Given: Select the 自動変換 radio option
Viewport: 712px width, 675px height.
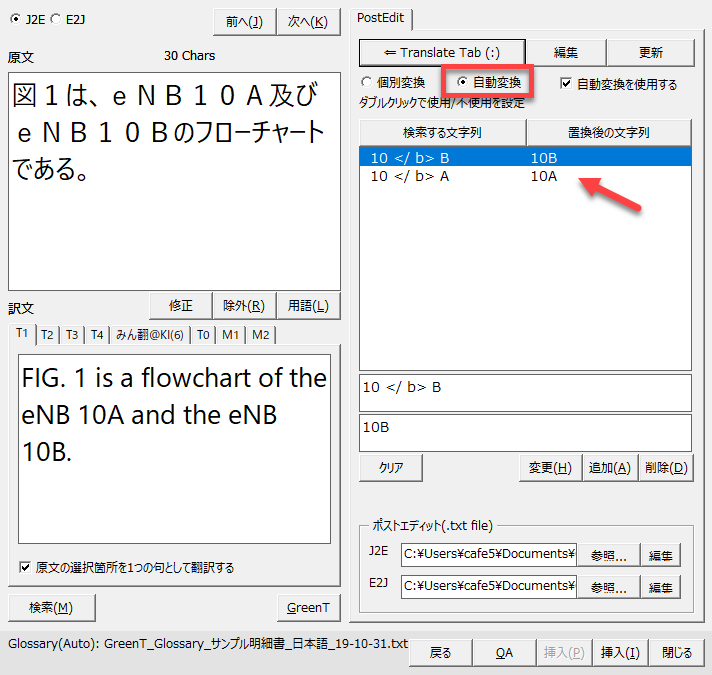Looking at the screenshot, I should tap(462, 83).
